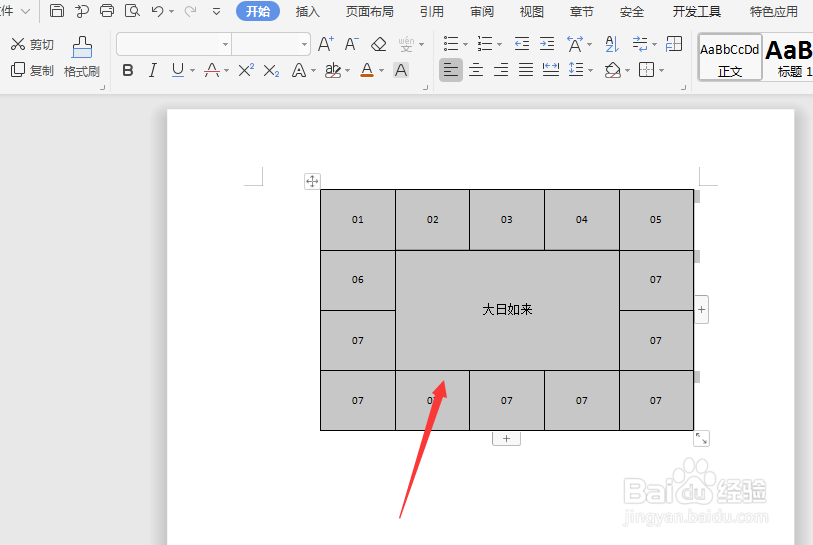This screenshot has width=813, height=545.
Task: Toggle Bold formatting
Action: (x=128, y=70)
